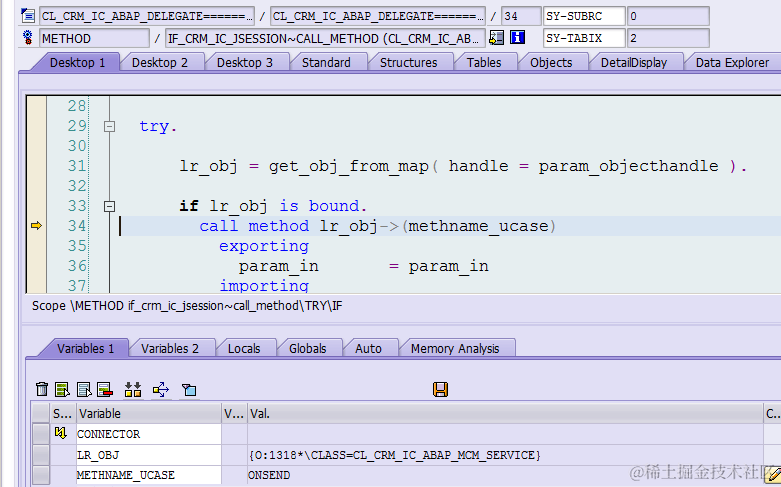Click line number 31 in the editor
Viewport: 781px width, 487px height.
click(x=77, y=166)
